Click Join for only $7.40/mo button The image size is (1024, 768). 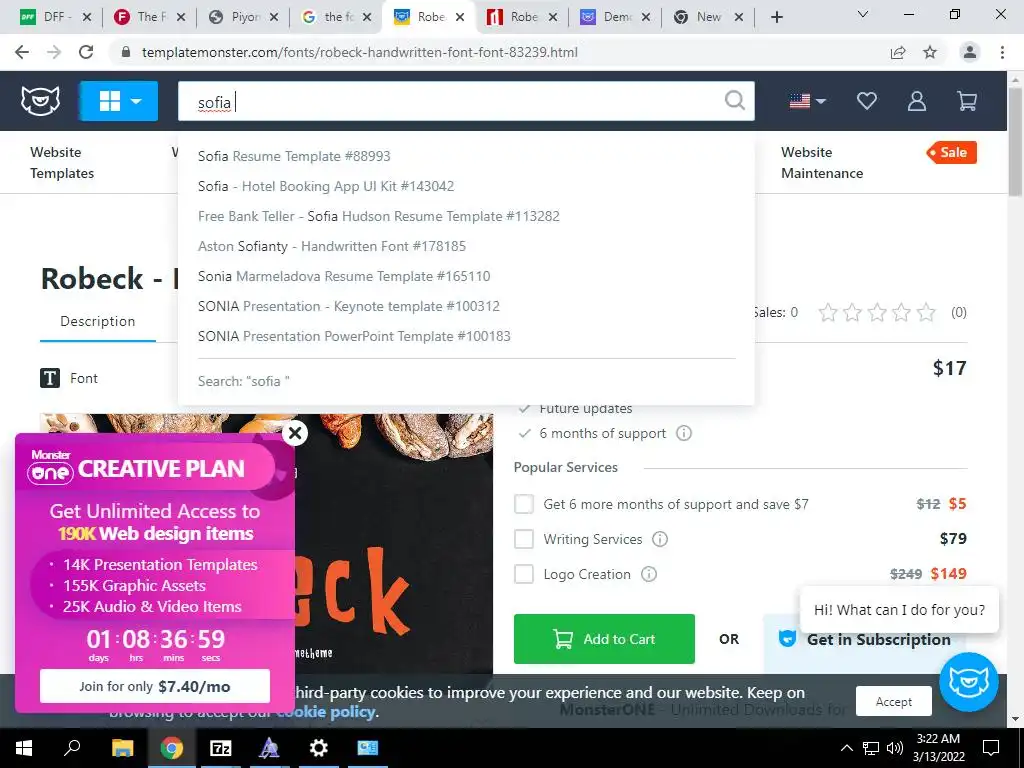tap(155, 686)
